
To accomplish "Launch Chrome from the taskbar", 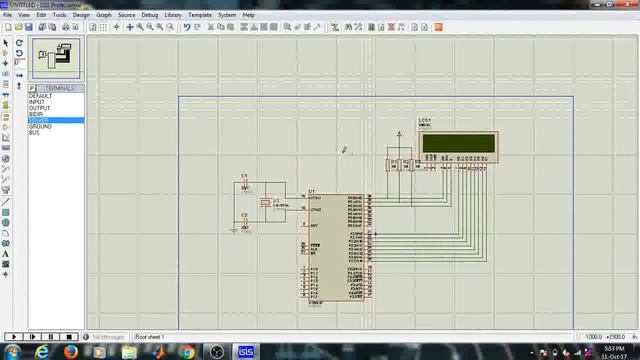I will click(188, 351).
